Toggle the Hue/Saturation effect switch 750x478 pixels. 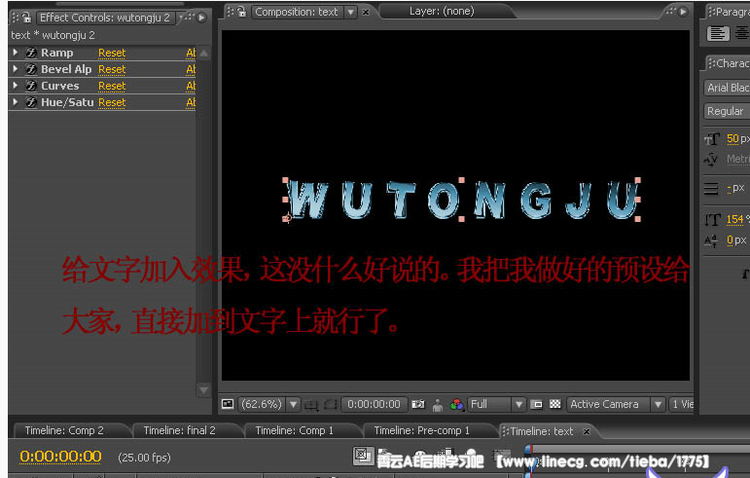(31, 102)
